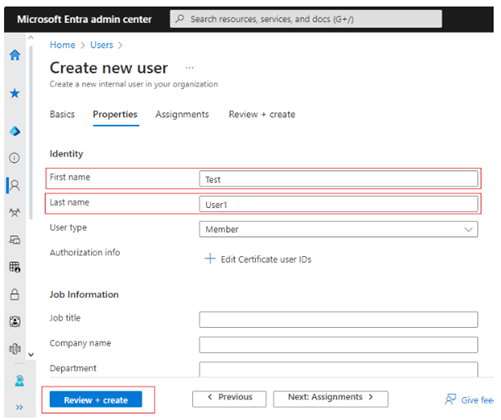Open the Devices icon in sidebar
The image size is (501, 420).
tap(15, 239)
